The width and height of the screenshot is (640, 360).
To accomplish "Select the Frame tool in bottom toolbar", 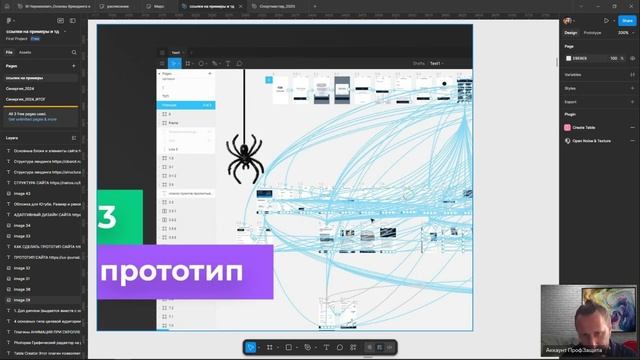I will (x=270, y=347).
